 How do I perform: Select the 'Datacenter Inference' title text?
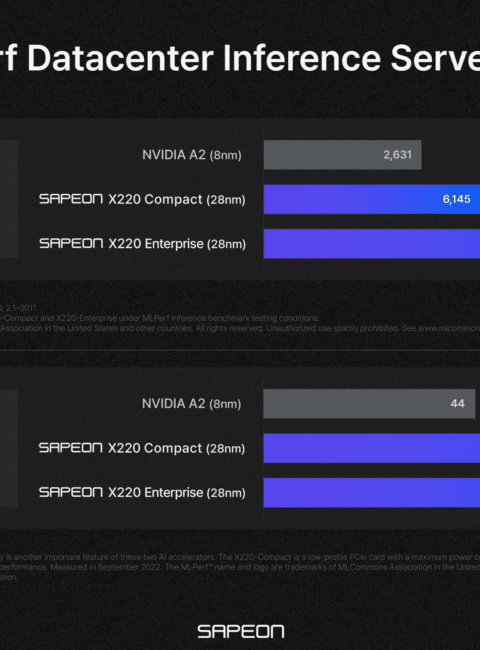tap(204, 58)
